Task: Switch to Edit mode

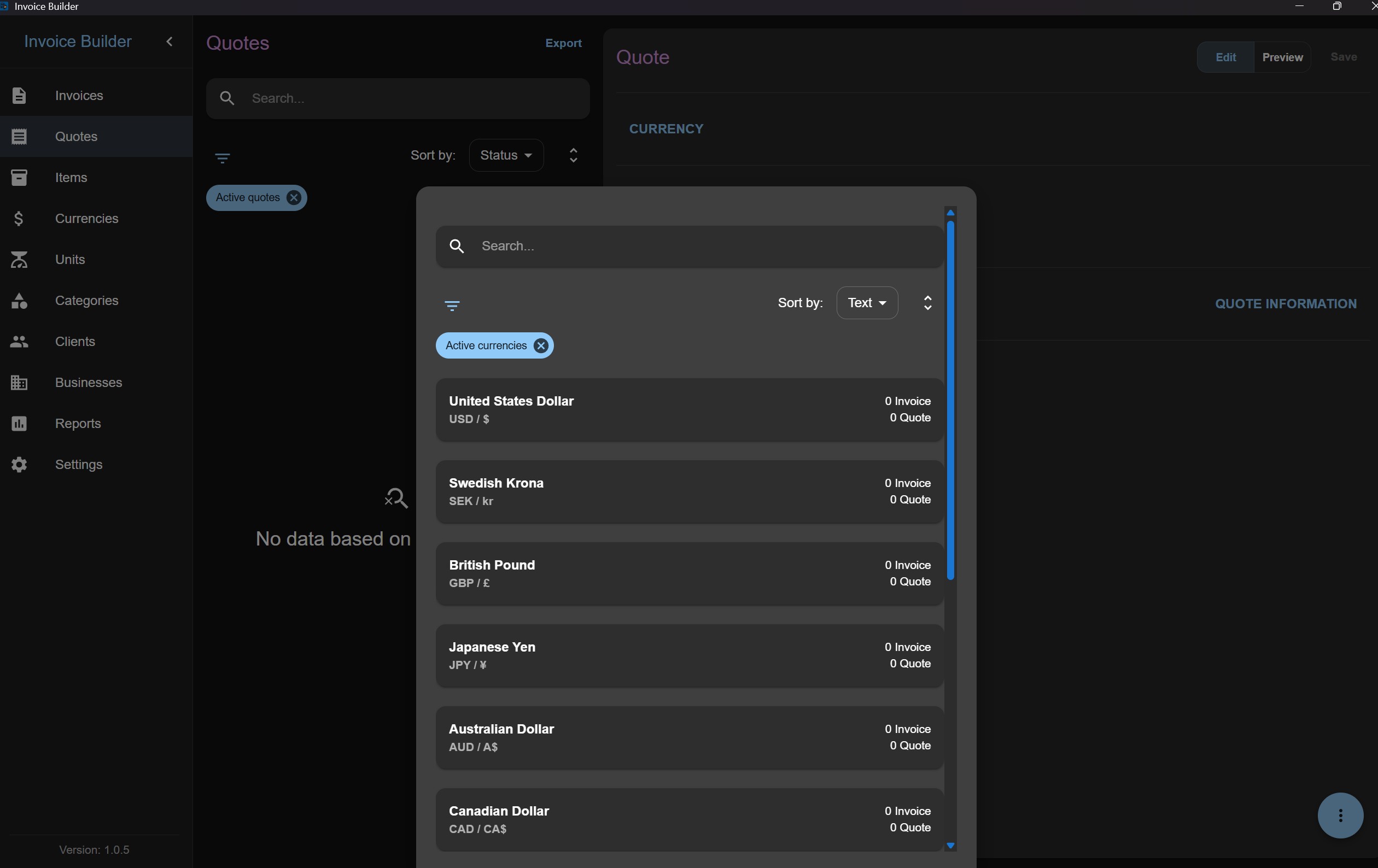Action: tap(1225, 57)
